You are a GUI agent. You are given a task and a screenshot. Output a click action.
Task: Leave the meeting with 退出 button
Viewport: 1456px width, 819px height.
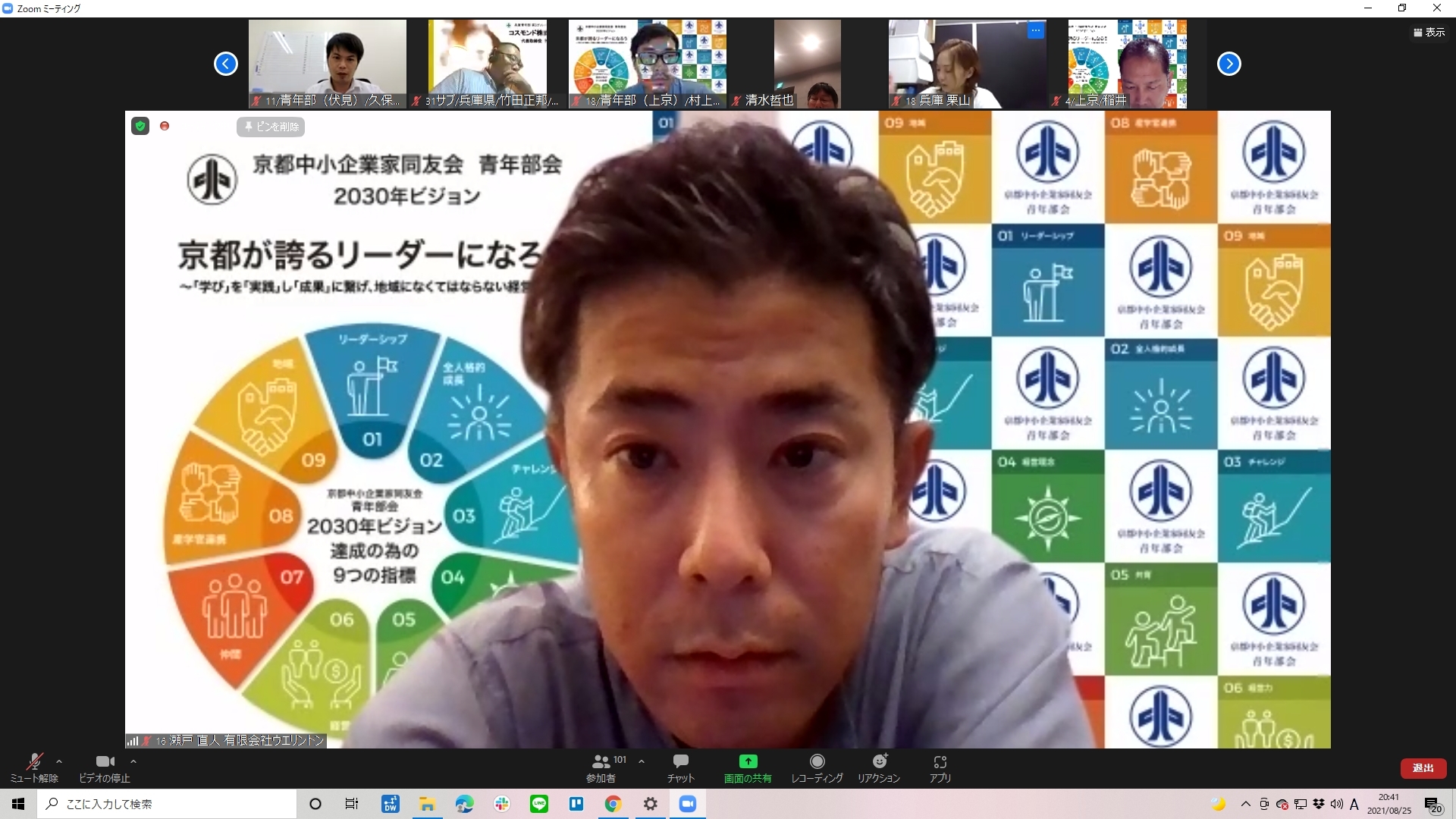point(1423,768)
